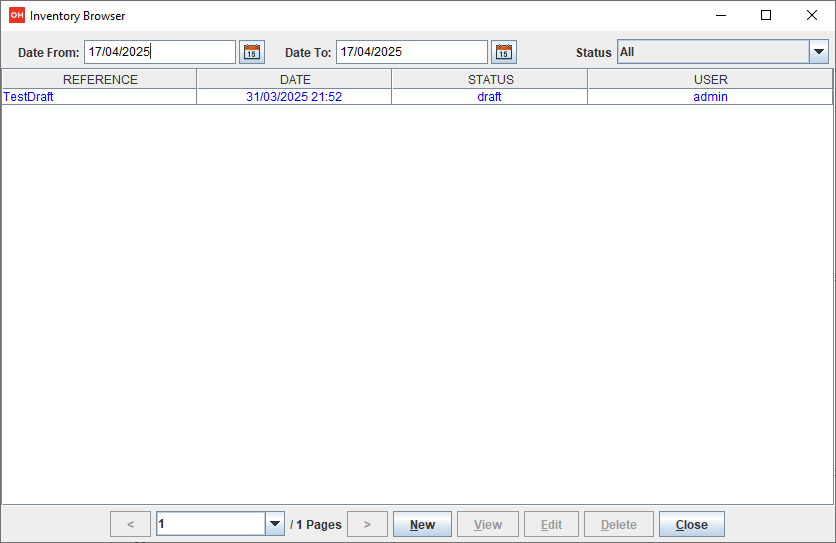Focus the Date From text field

160,52
